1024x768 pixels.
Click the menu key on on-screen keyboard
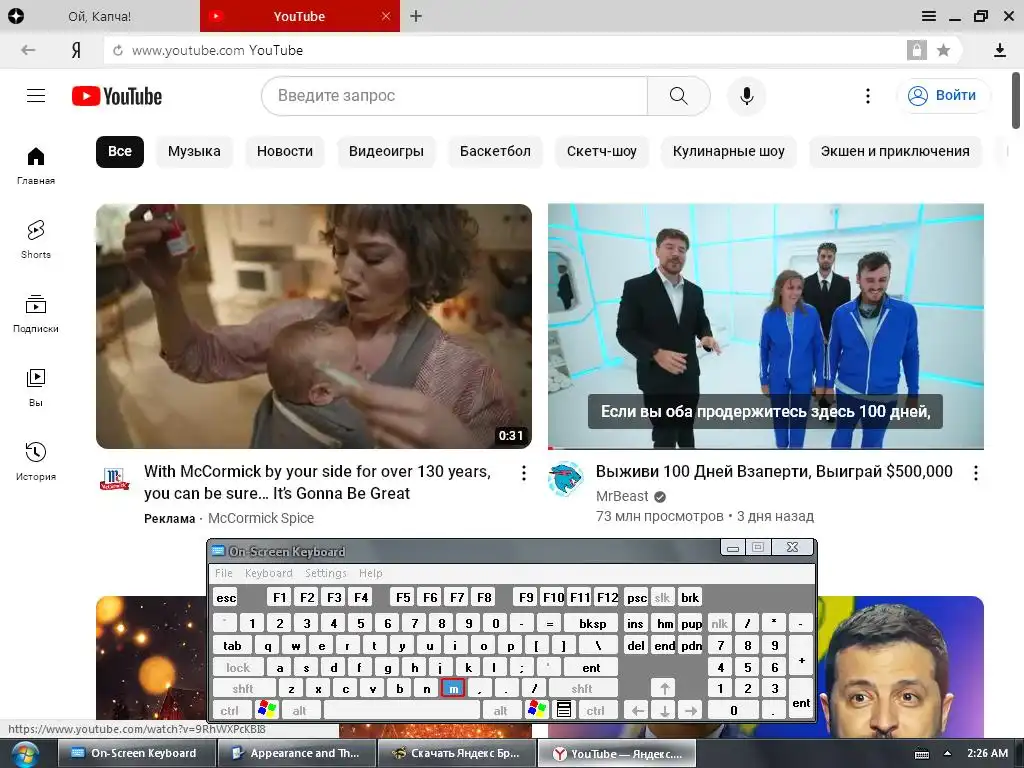(x=564, y=710)
